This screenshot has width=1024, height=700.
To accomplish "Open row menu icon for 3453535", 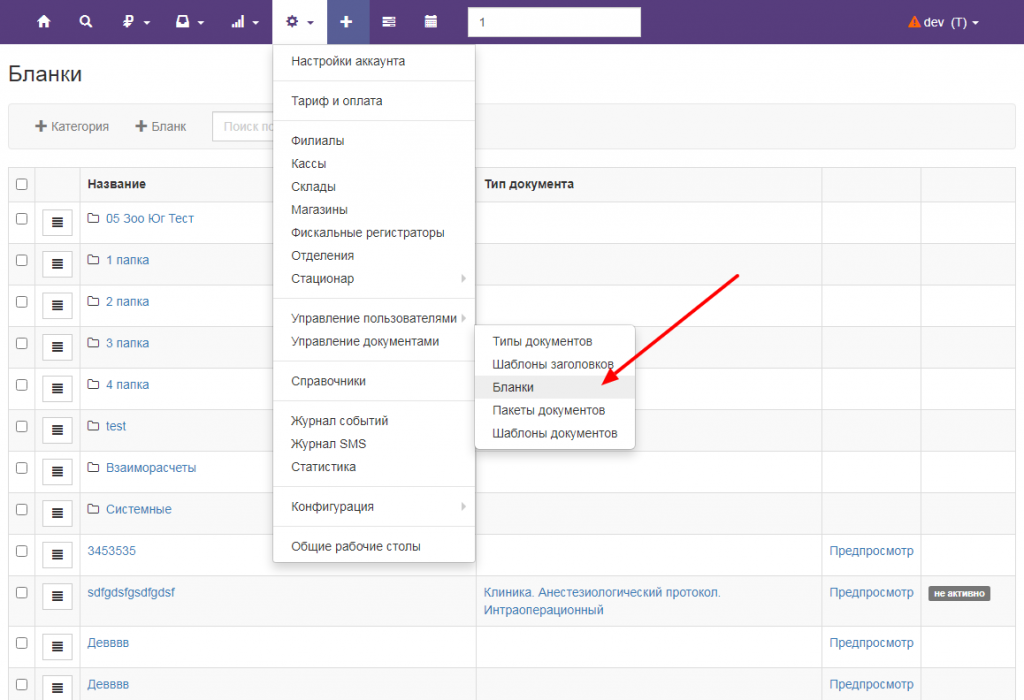I will (x=57, y=555).
